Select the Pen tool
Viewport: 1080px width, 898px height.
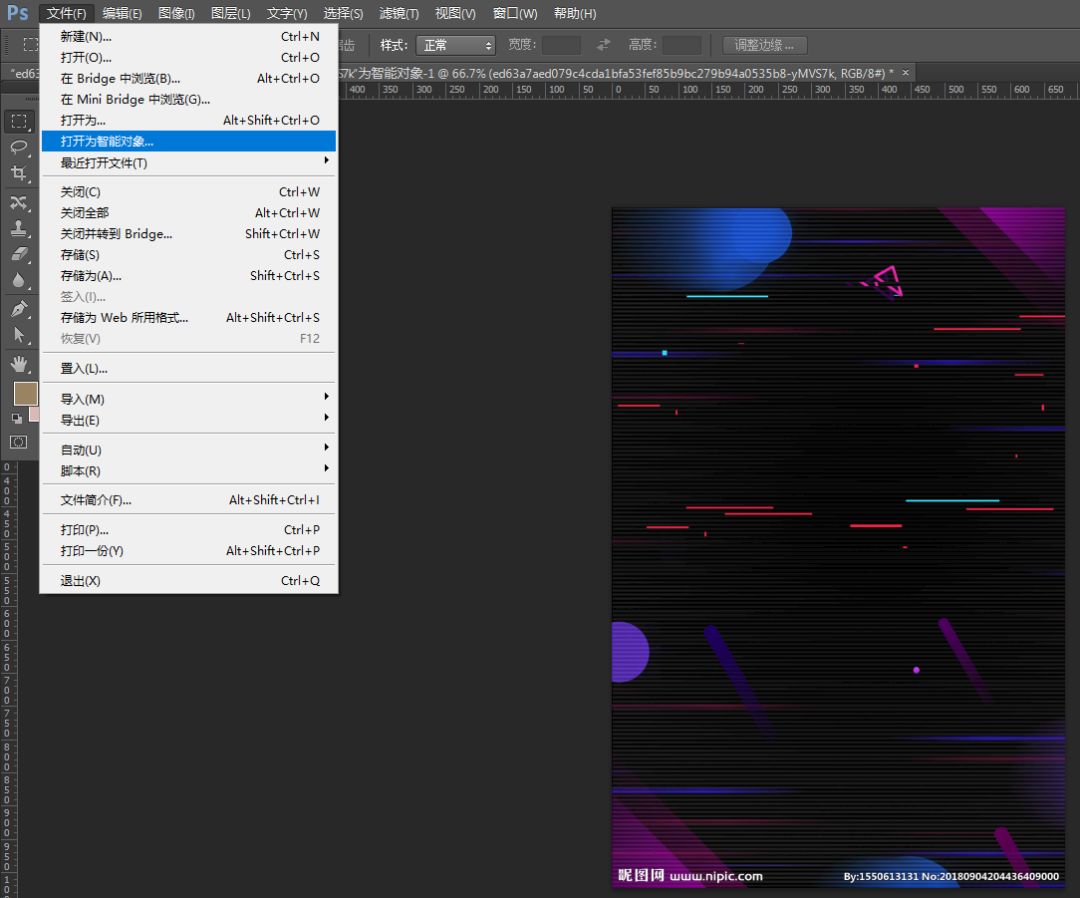point(19,309)
